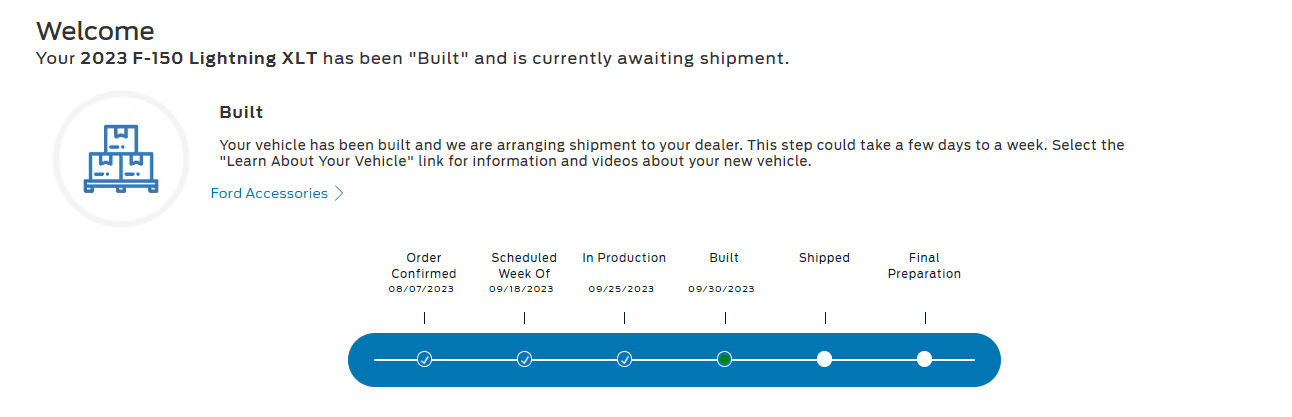This screenshot has width=1292, height=417.
Task: Select the Scheduled Week Of label
Action: (x=524, y=265)
